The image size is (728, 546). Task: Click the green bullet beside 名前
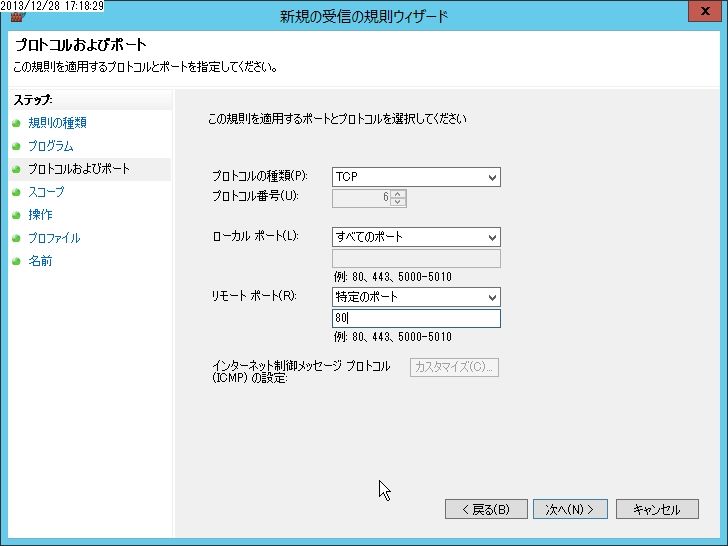pos(16,261)
